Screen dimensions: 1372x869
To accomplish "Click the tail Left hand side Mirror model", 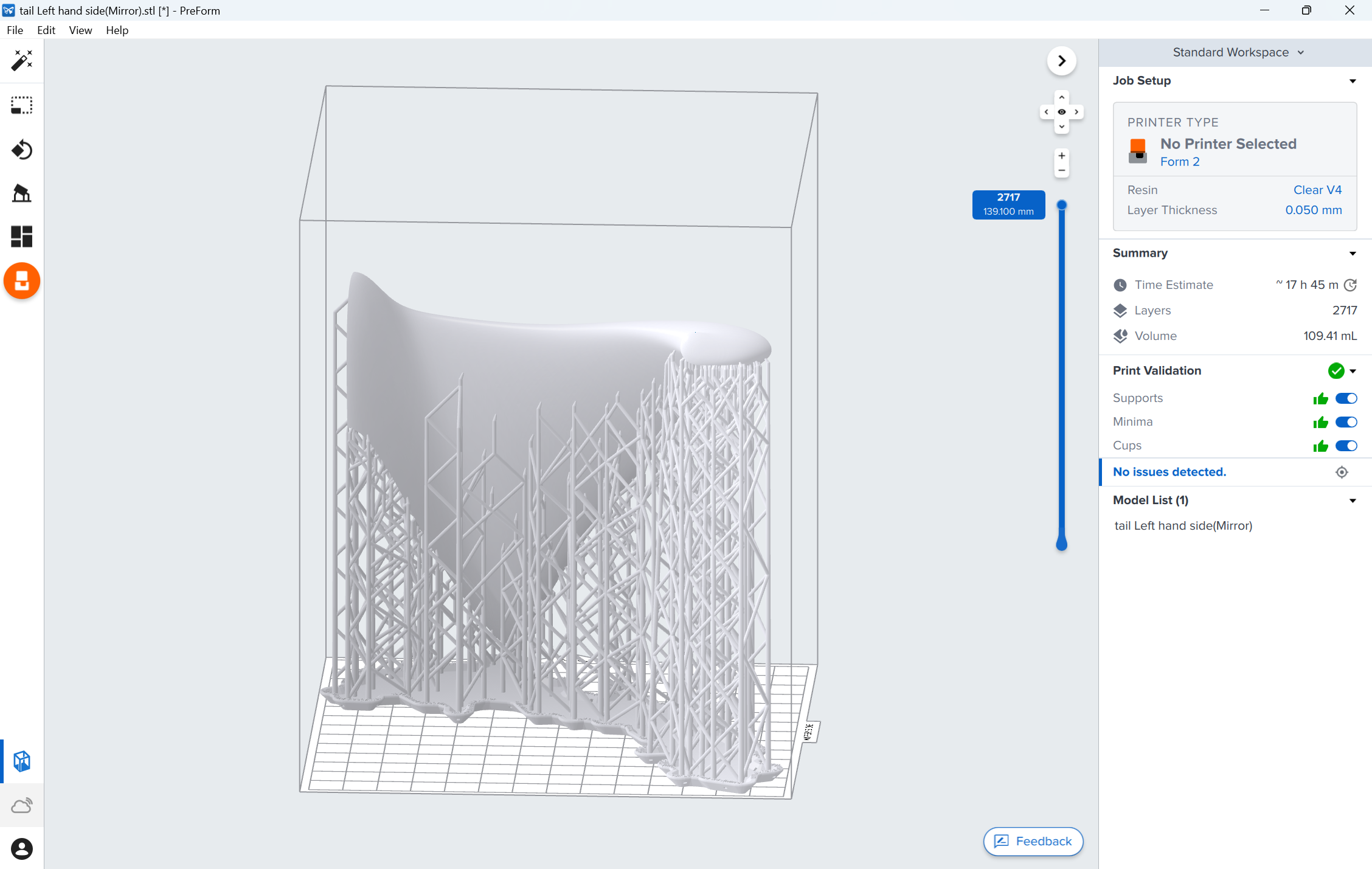I will coord(1184,524).
